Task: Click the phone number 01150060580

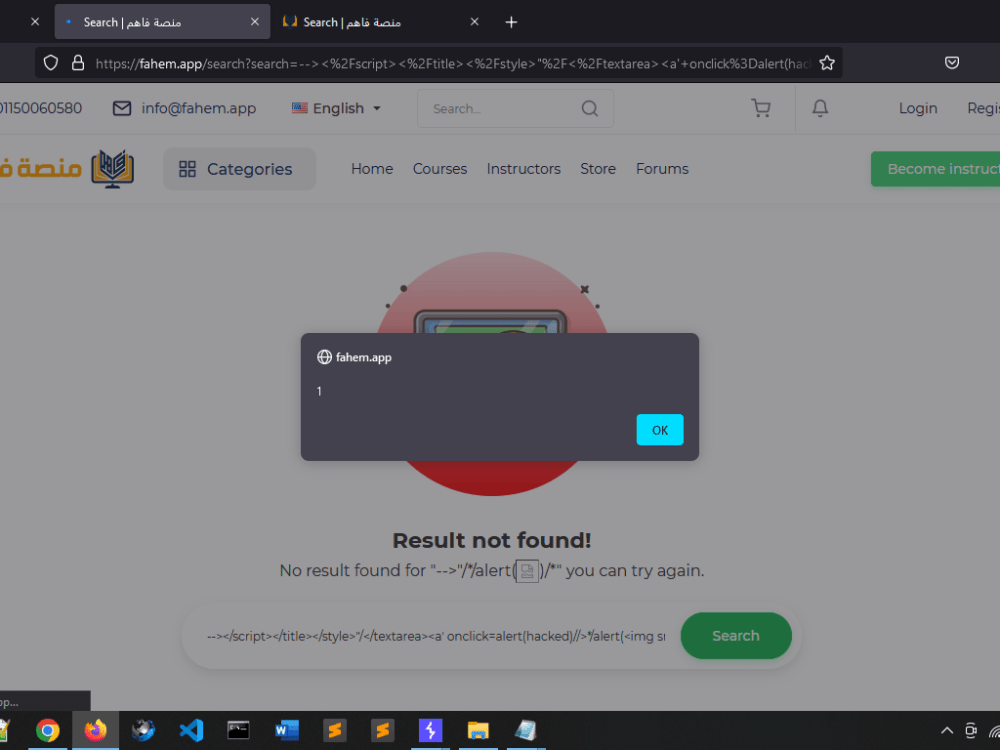Action: 41,108
